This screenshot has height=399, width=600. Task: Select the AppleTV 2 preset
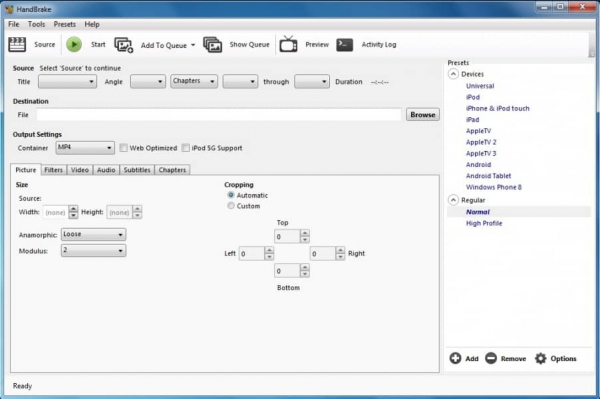481,142
